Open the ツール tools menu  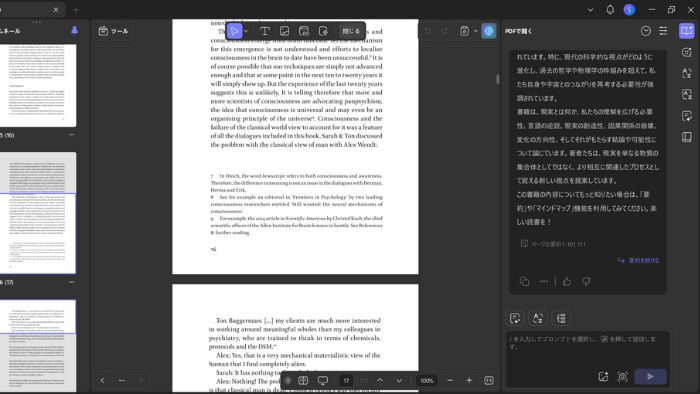[x=113, y=31]
